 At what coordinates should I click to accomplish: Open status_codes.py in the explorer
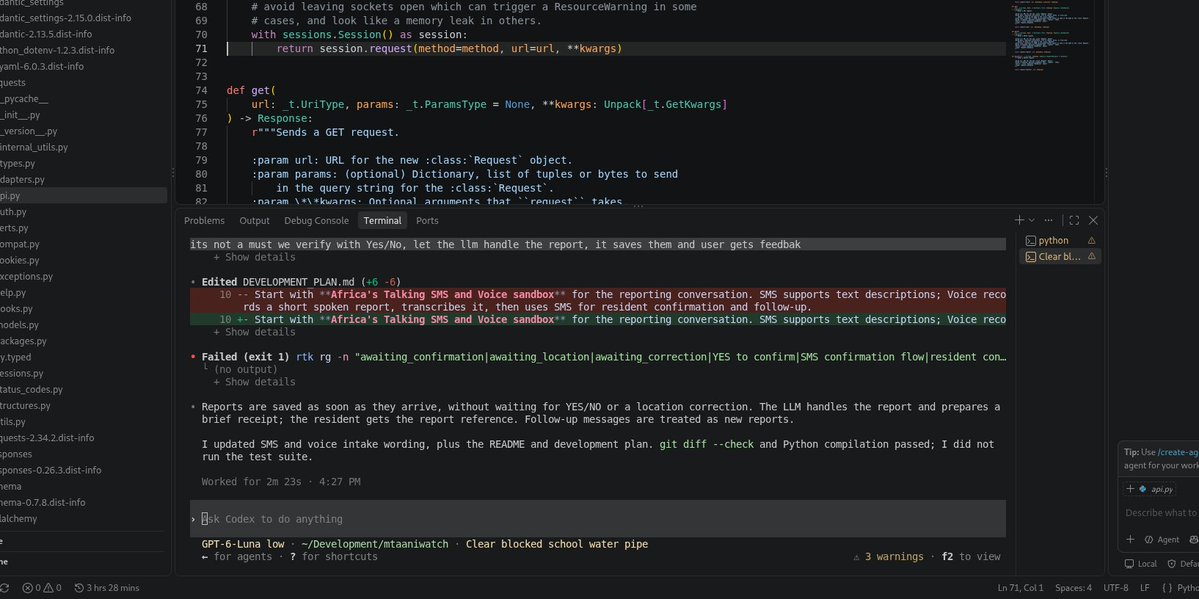click(x=31, y=389)
